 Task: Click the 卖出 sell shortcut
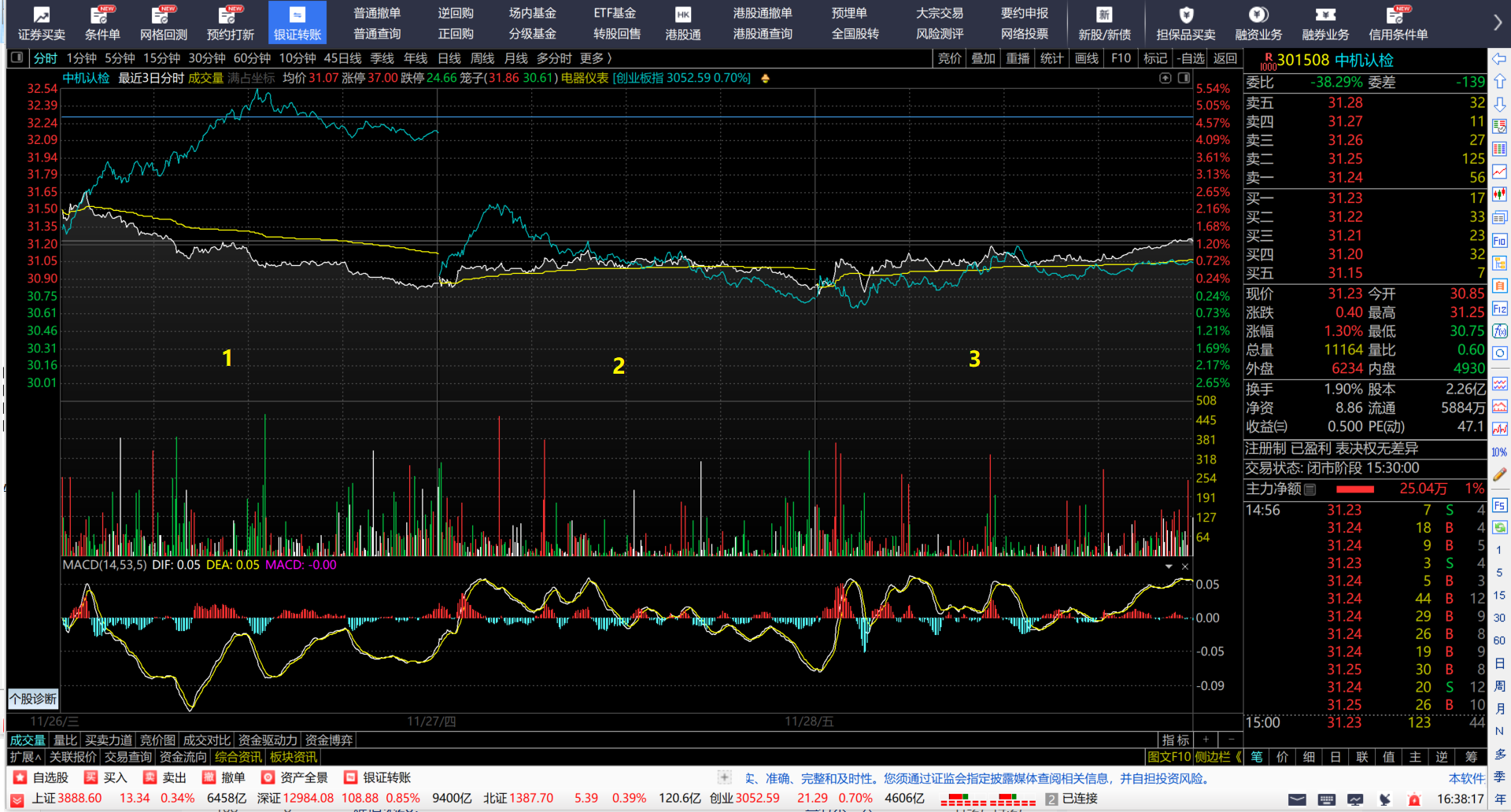[164, 777]
